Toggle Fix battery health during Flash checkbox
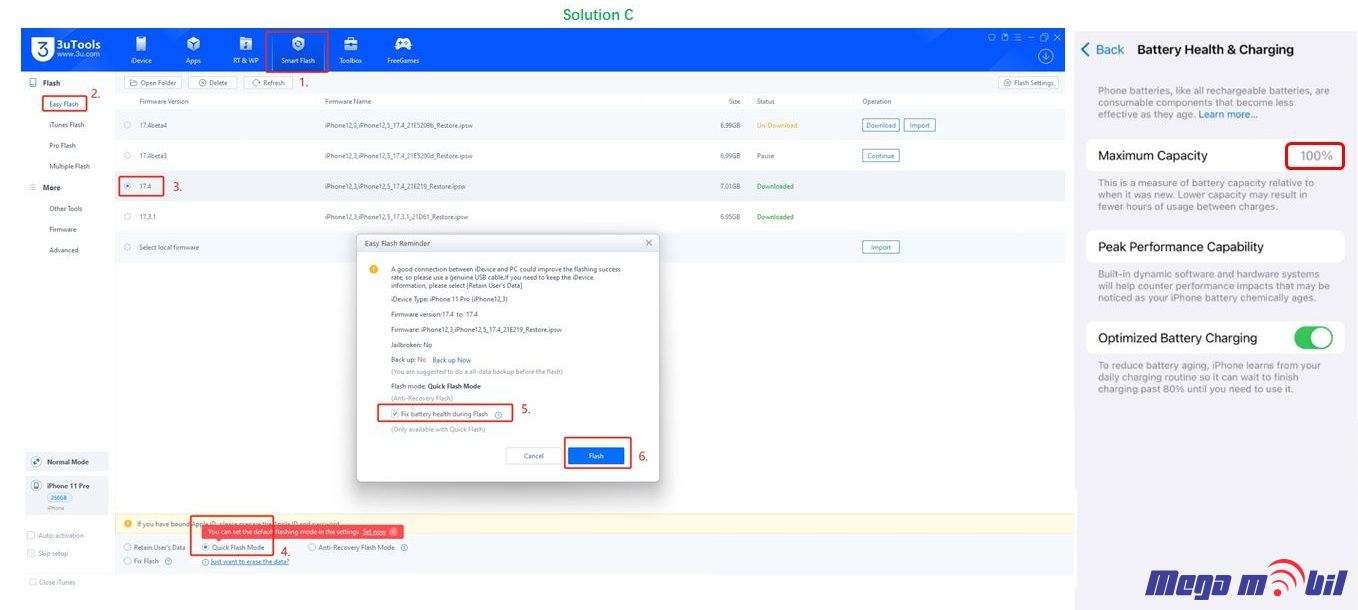This screenshot has height=610, width=1358. point(396,414)
